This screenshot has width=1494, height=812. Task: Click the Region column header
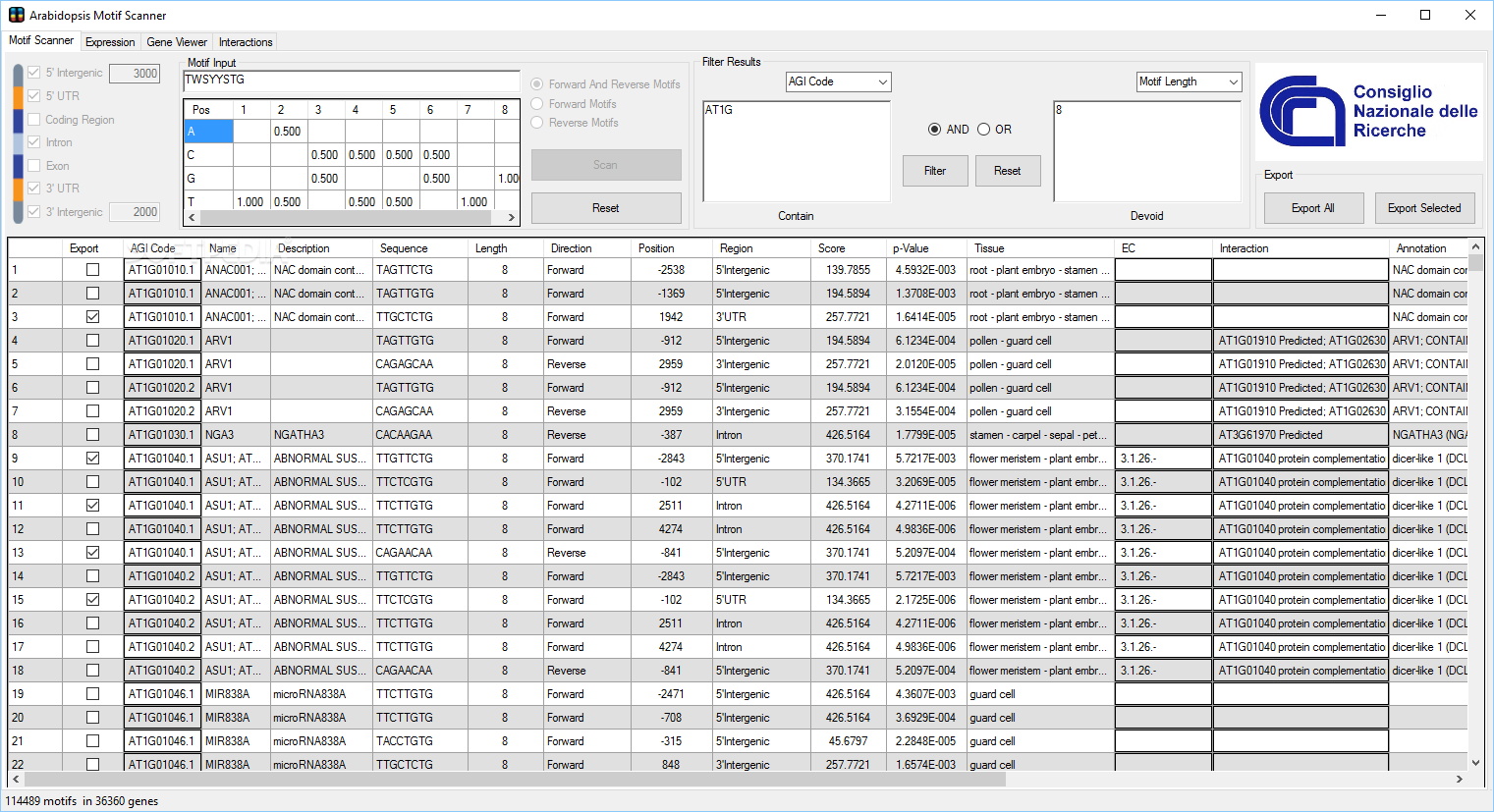[762, 248]
